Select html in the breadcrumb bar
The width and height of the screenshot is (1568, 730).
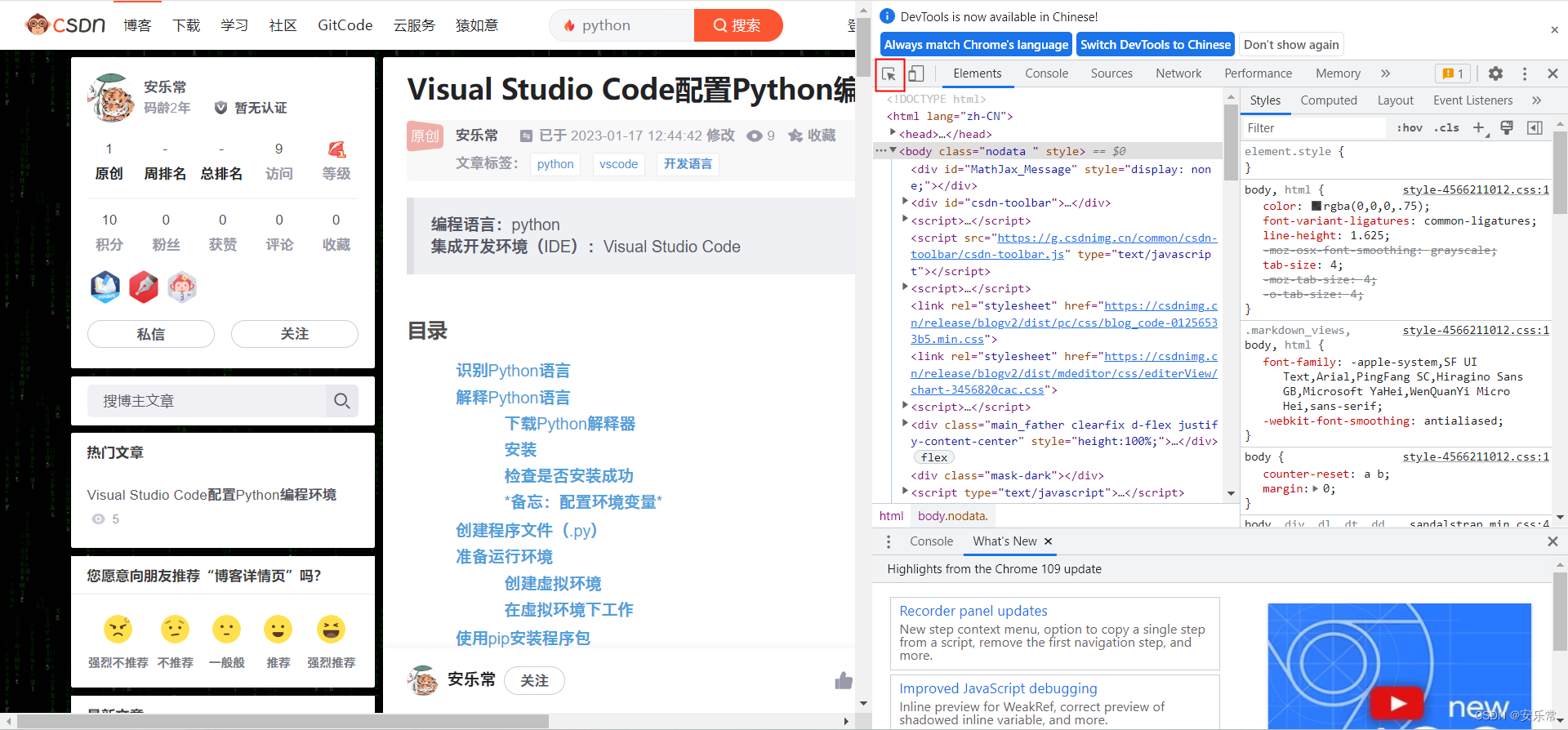tap(891, 516)
